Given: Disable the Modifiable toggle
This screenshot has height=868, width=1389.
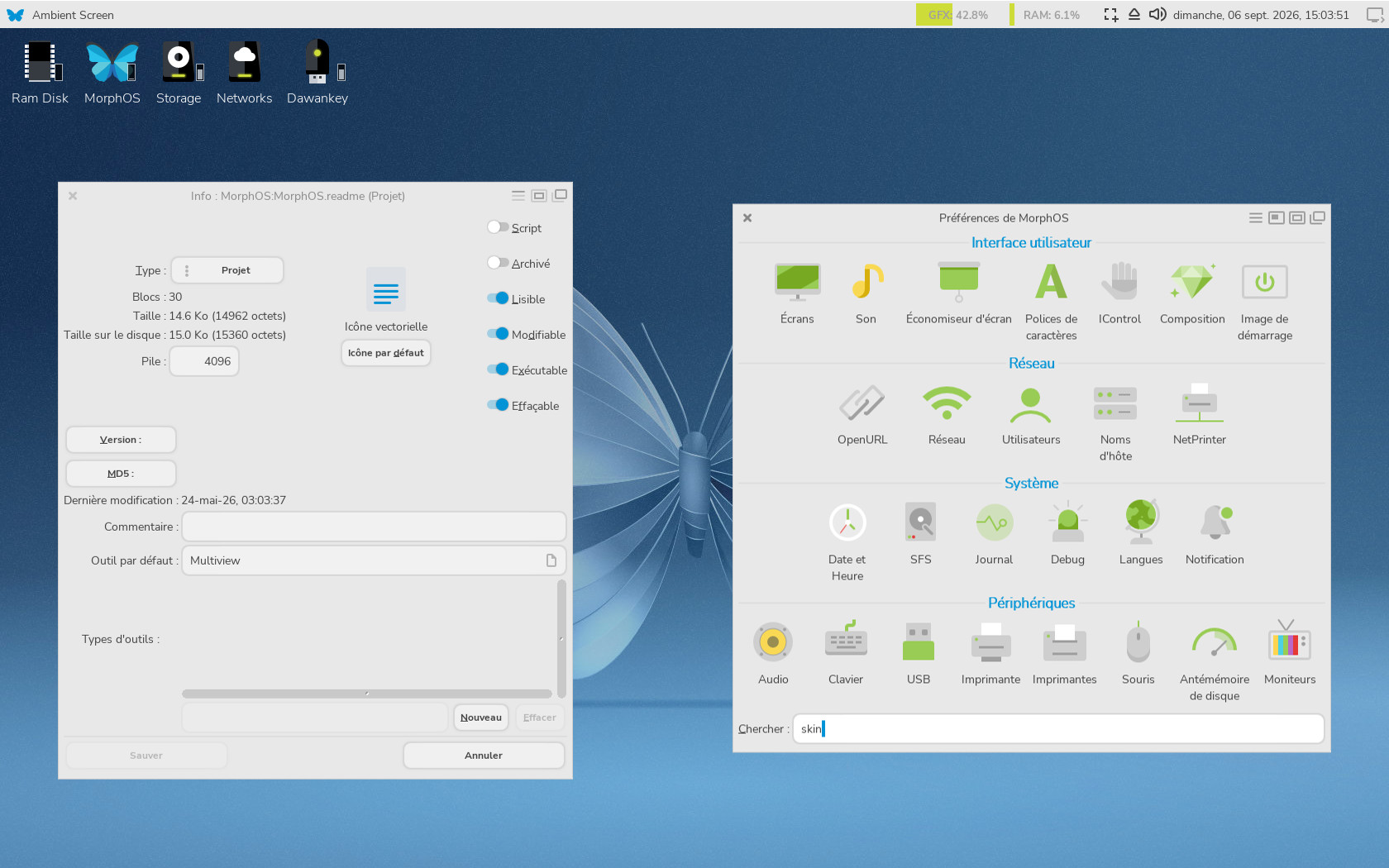Looking at the screenshot, I should click(x=498, y=334).
